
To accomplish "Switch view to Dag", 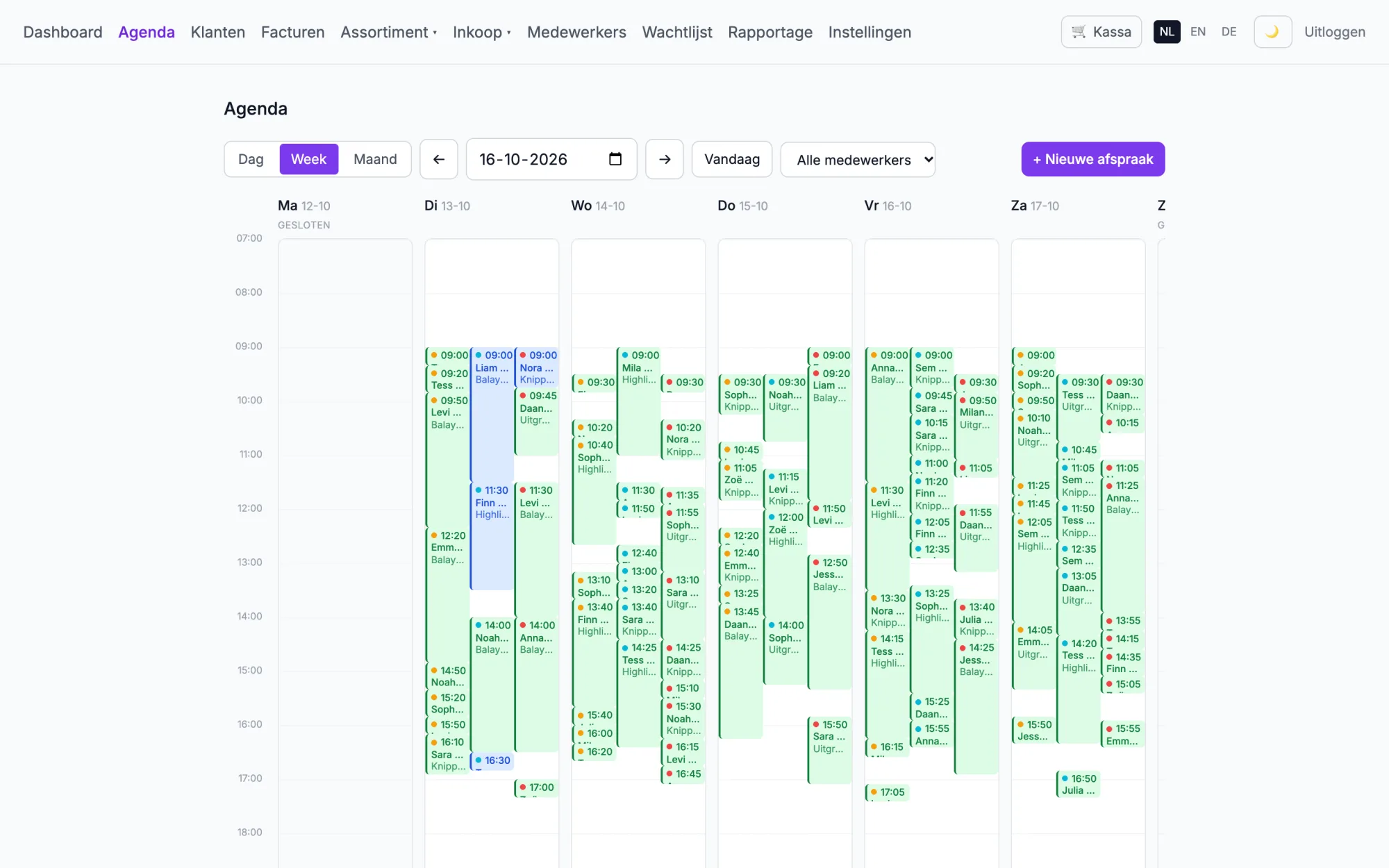I will click(251, 159).
